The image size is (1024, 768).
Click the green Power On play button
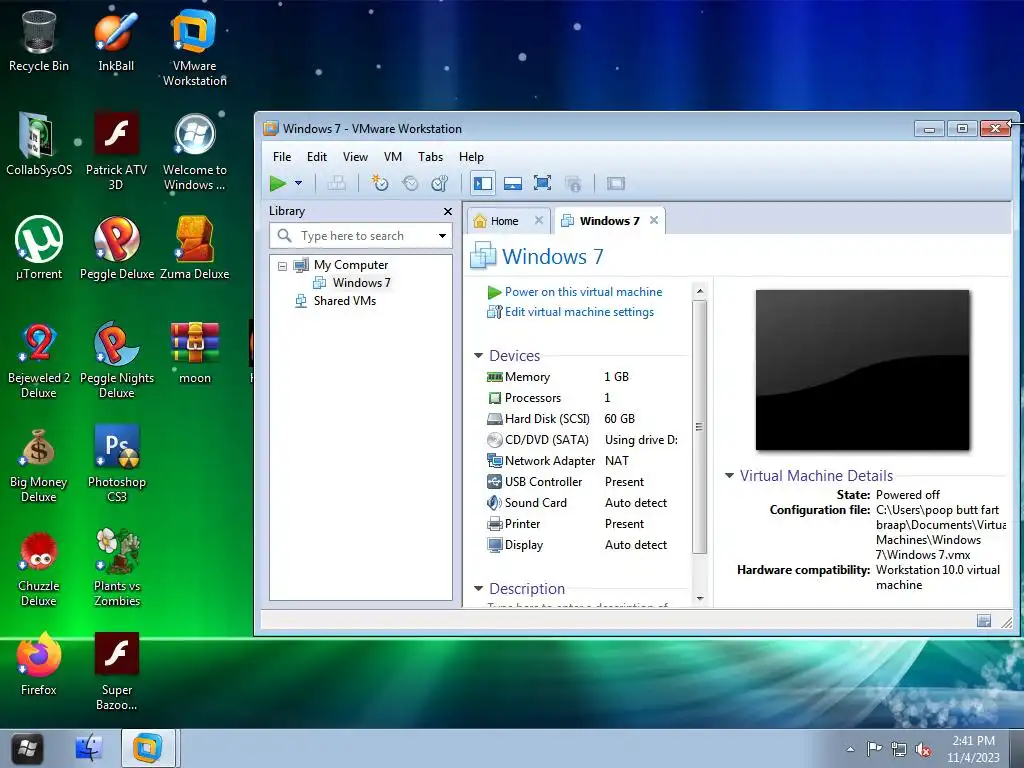click(x=278, y=184)
